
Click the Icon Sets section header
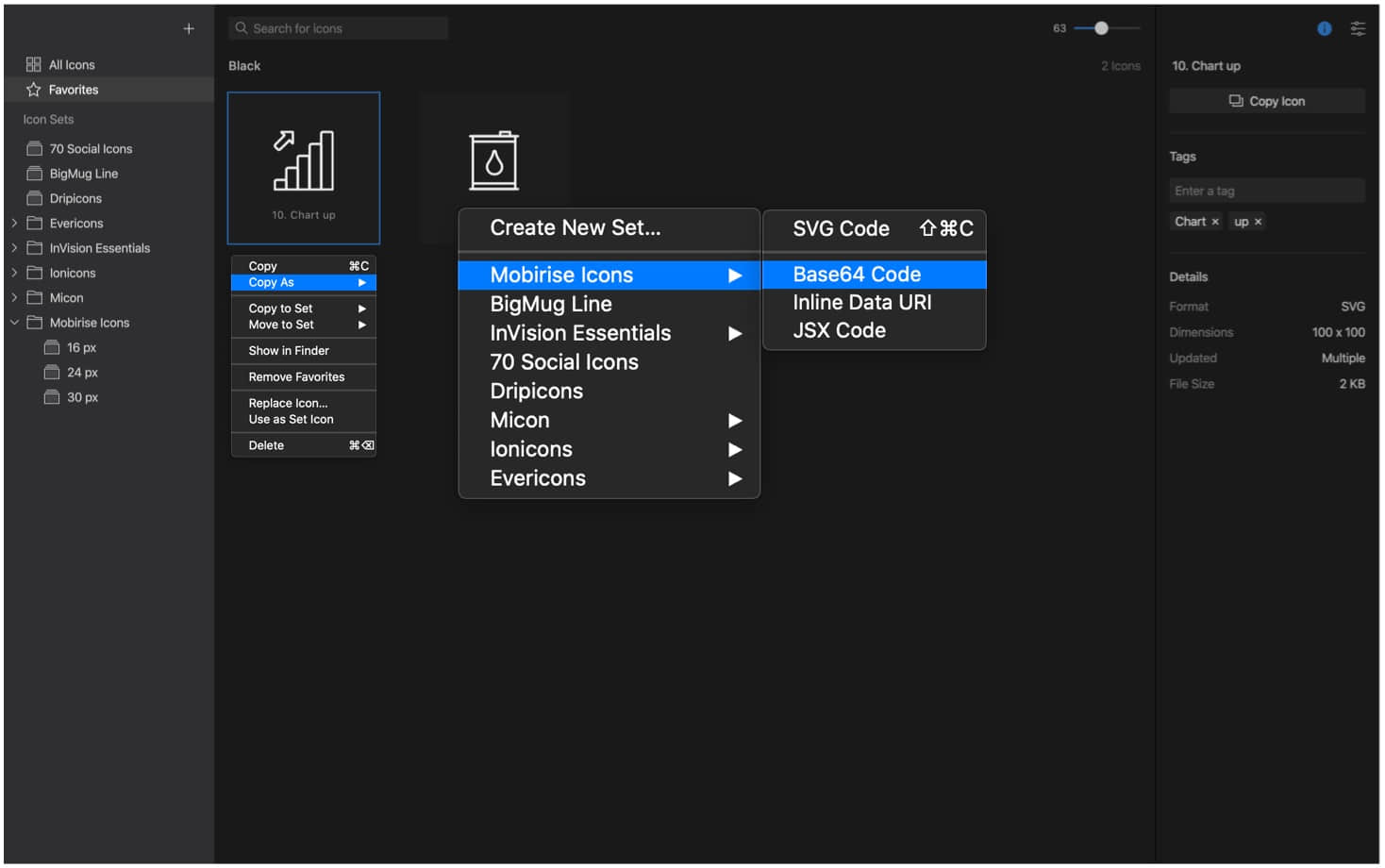coord(48,120)
